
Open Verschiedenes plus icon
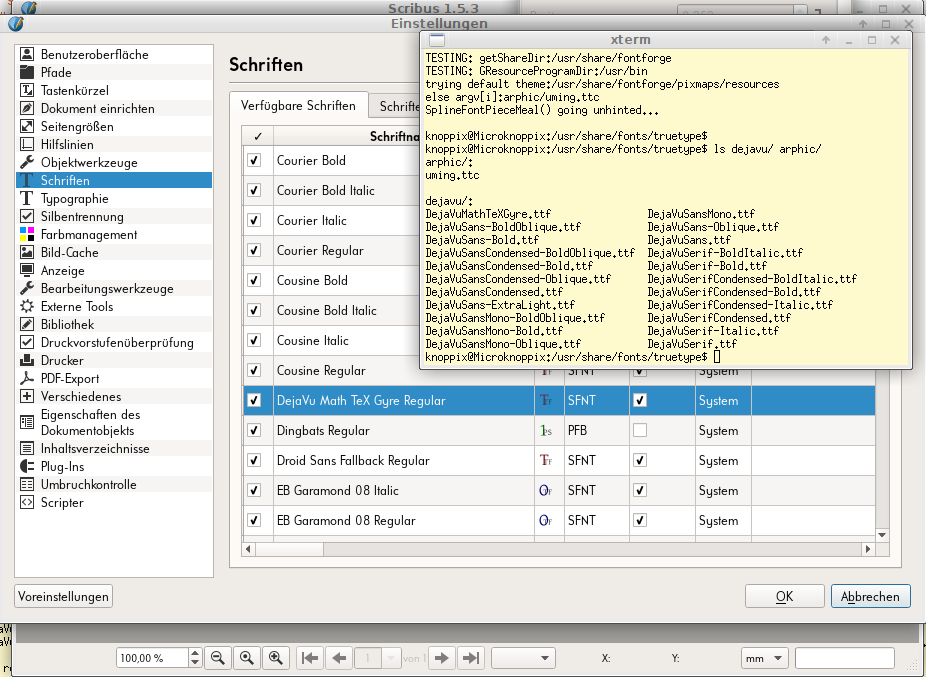click(27, 396)
